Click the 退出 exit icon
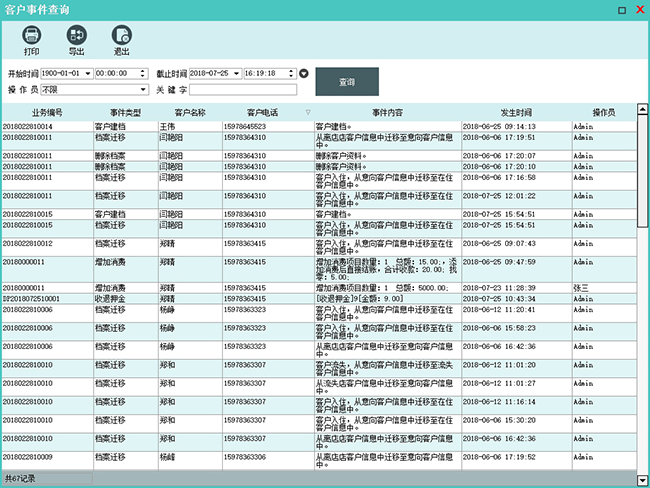The height and width of the screenshot is (488, 650). tap(121, 35)
